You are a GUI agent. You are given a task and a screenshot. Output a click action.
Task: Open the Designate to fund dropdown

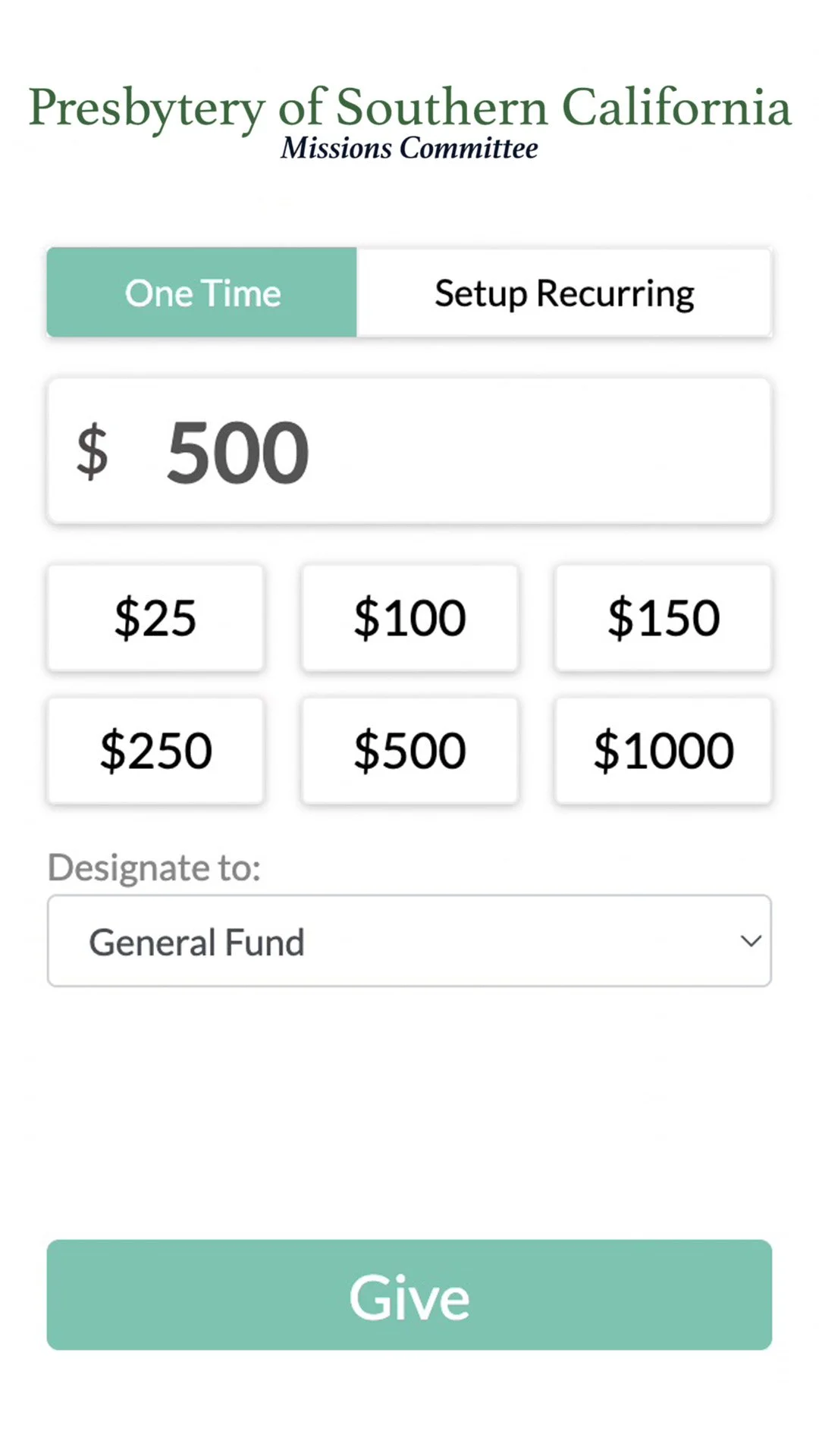coord(409,941)
